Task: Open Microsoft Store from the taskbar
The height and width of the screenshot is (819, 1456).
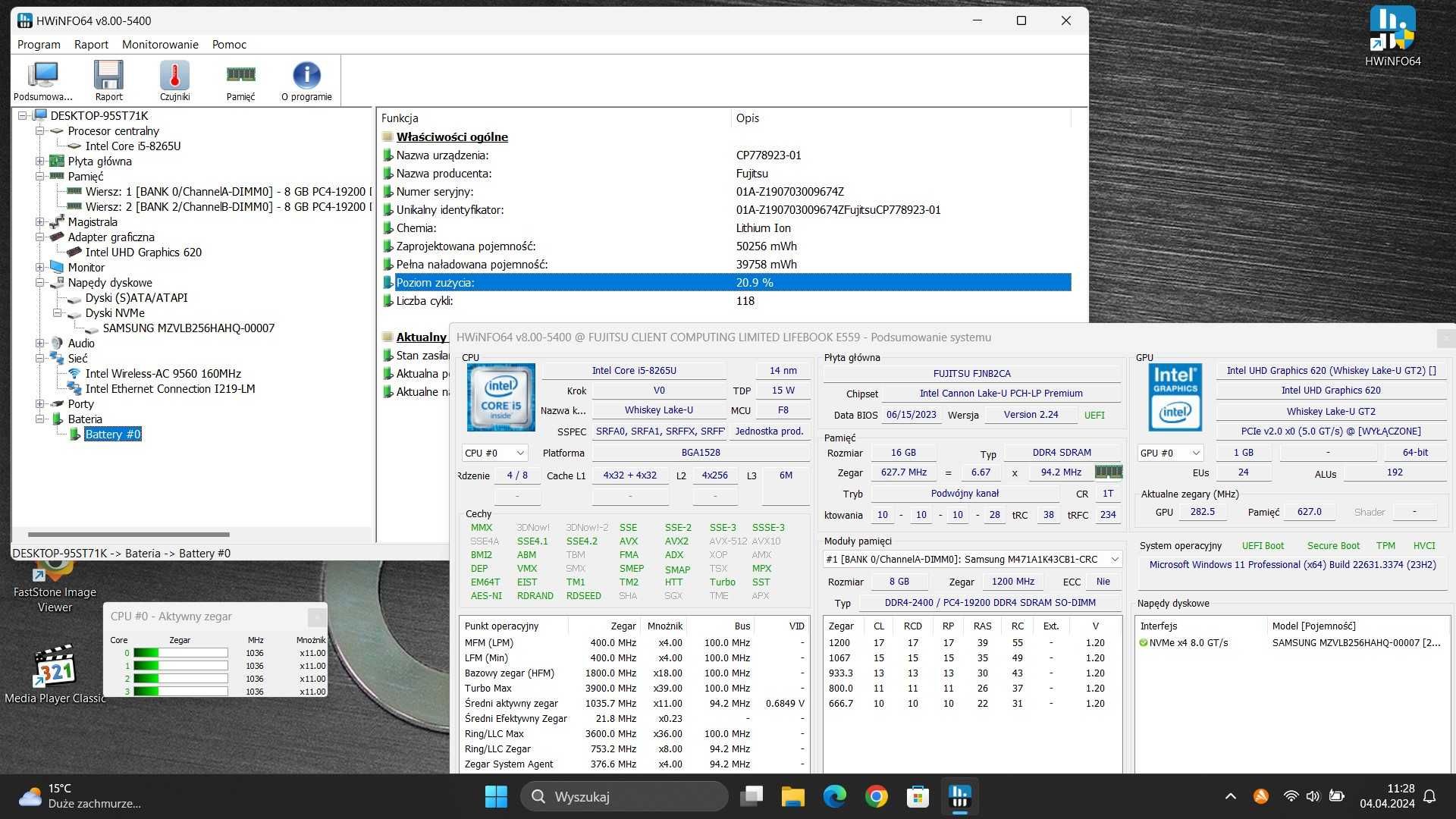Action: tap(918, 796)
